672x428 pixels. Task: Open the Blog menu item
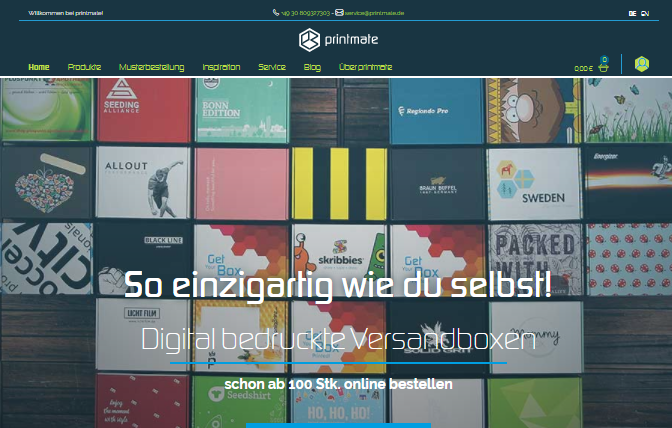point(312,67)
